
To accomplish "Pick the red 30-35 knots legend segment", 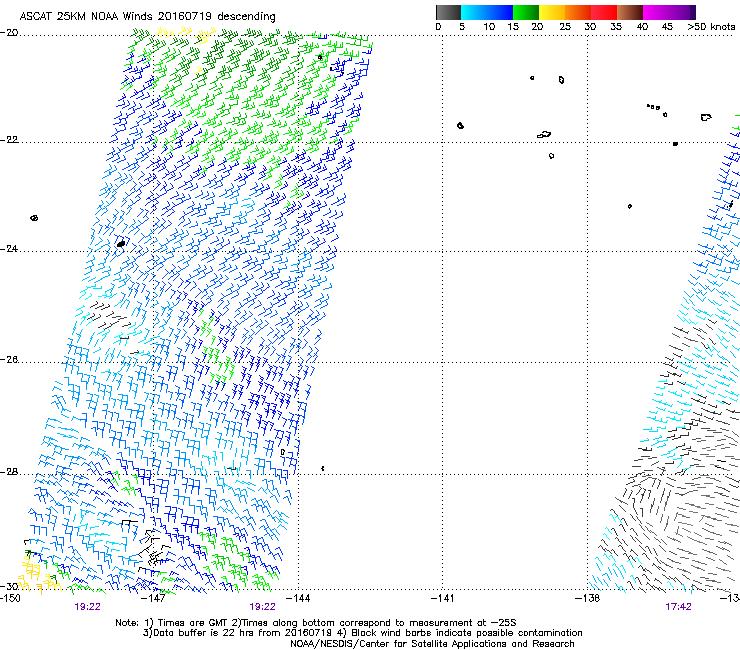I will [604, 12].
